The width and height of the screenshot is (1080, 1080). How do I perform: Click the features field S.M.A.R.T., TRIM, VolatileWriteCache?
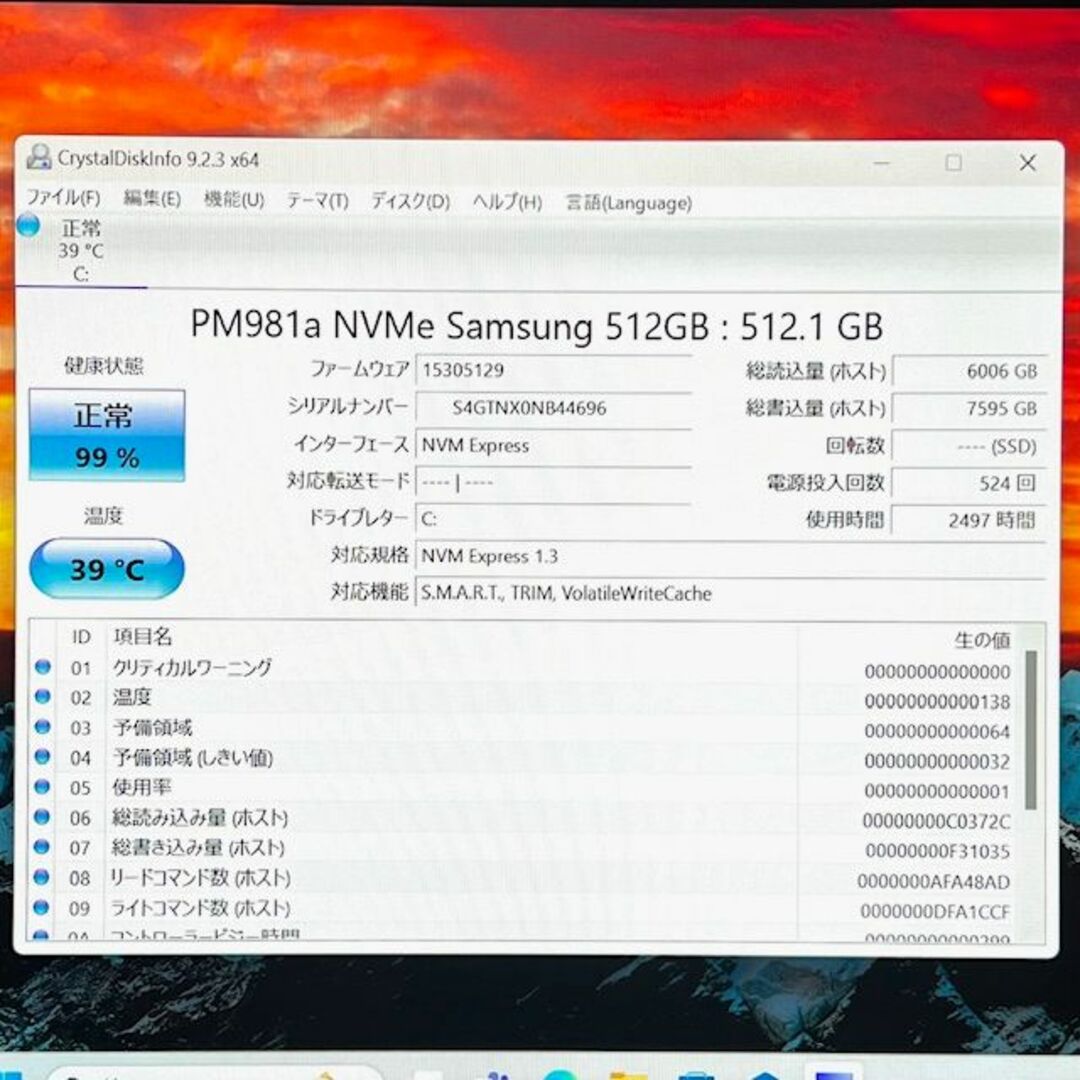[730, 593]
